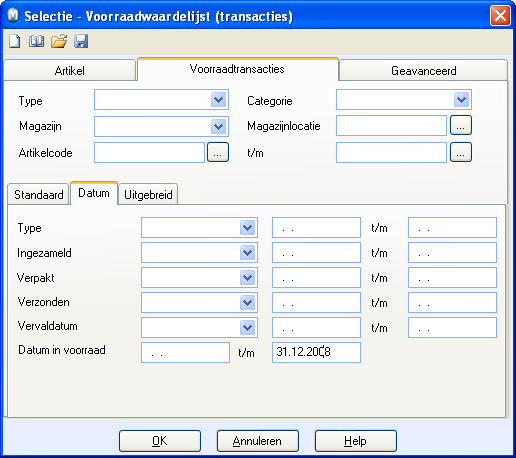Open the Ingezameld dropdown
The height and width of the screenshot is (458, 516).
click(248, 253)
